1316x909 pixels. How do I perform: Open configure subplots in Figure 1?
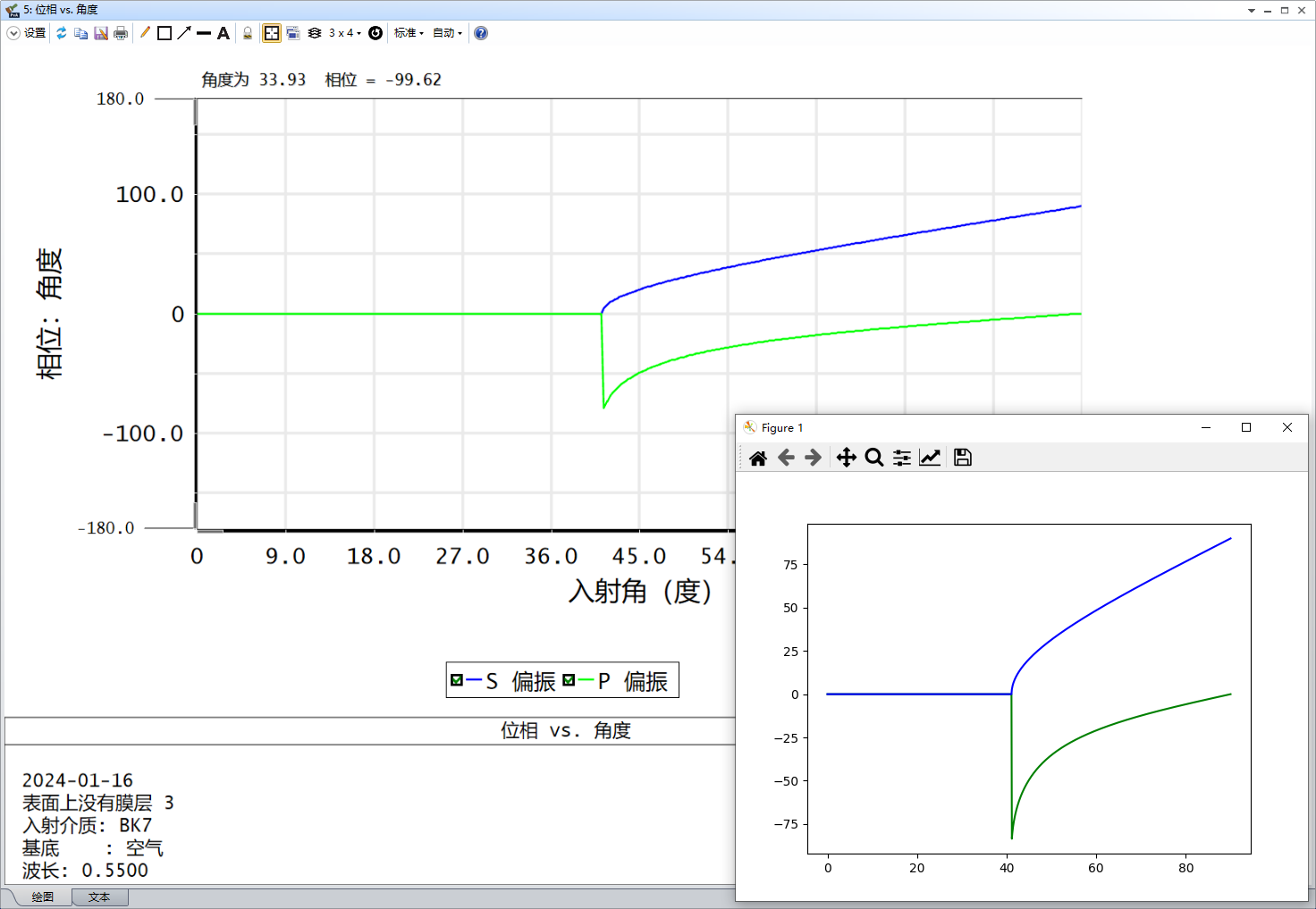coord(902,458)
